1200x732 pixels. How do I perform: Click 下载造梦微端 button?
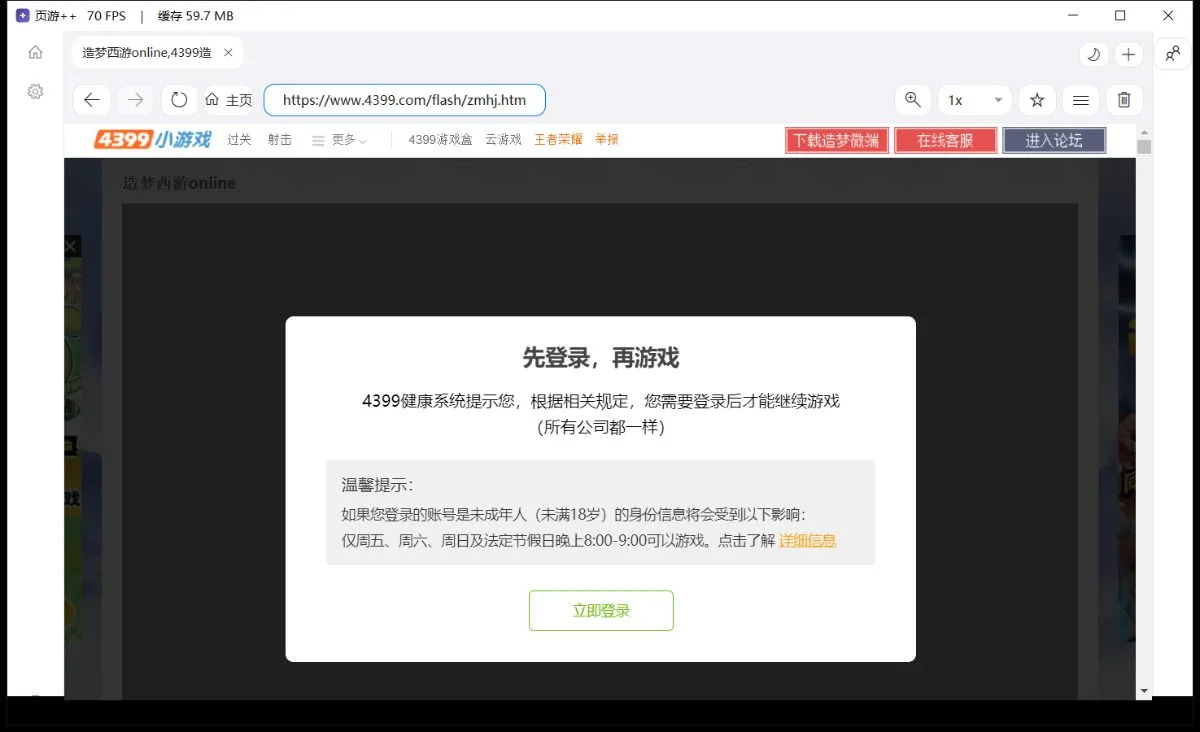[x=837, y=141]
